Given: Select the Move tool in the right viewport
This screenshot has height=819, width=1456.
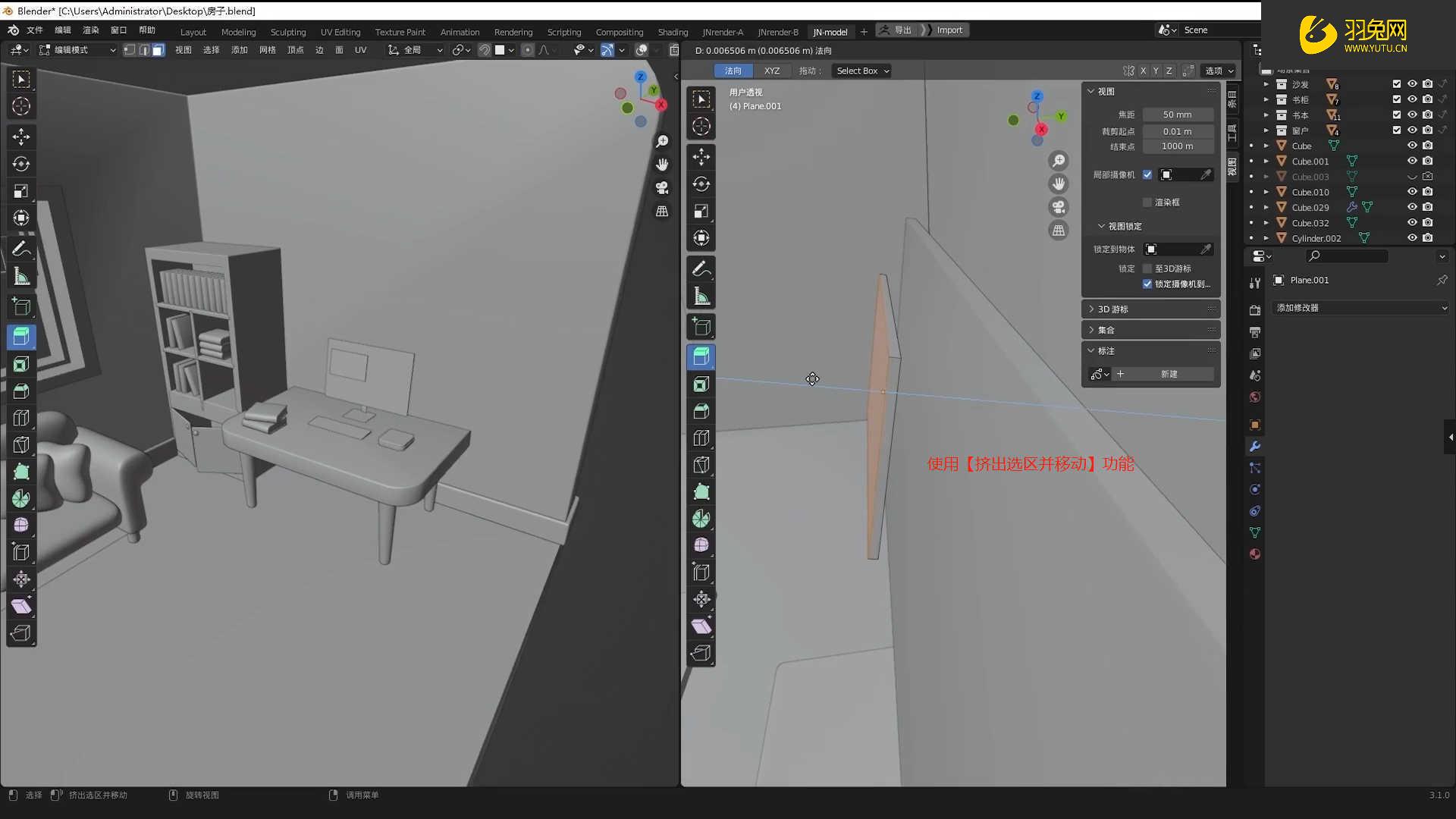Looking at the screenshot, I should [701, 157].
